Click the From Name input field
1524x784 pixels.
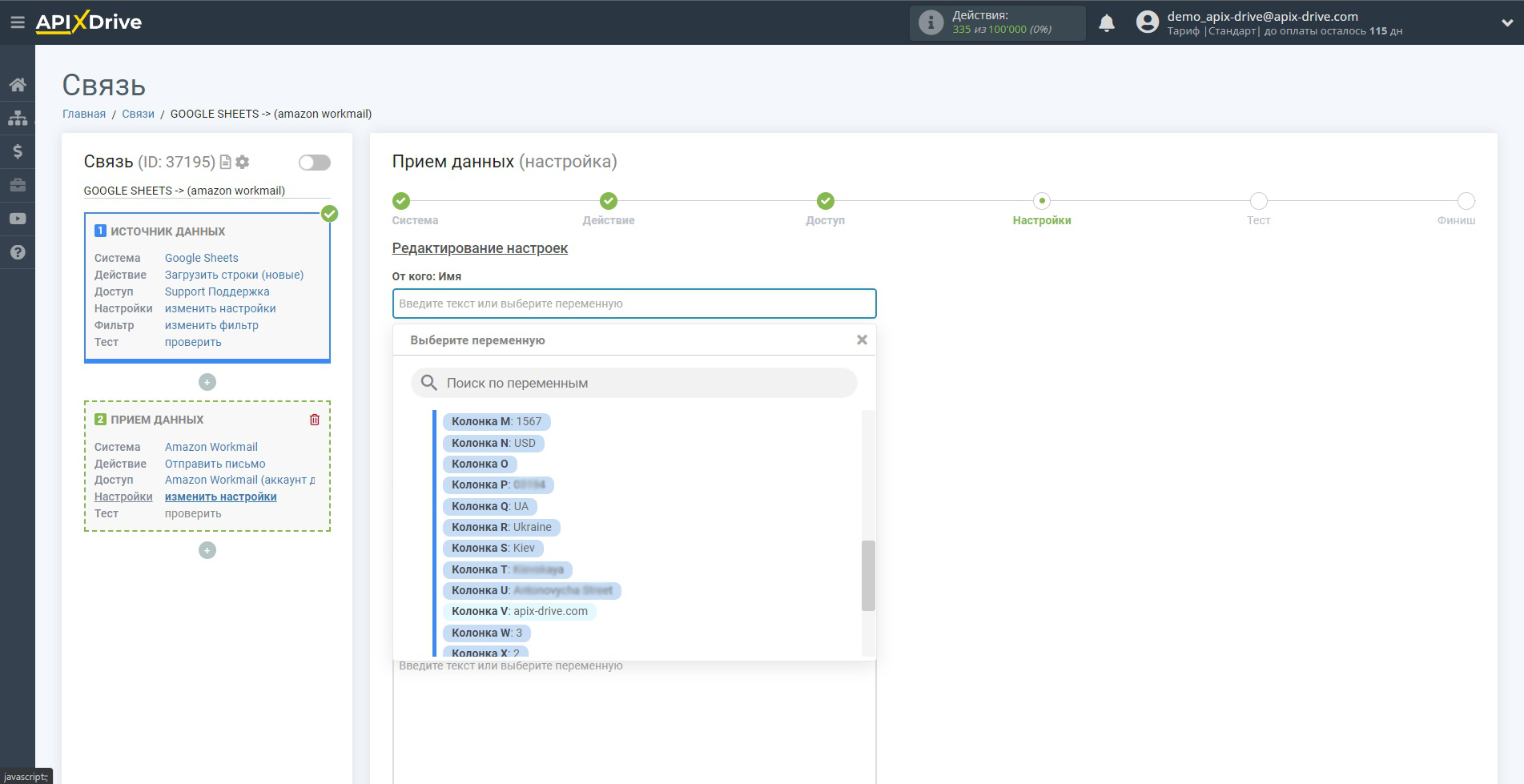(x=634, y=304)
